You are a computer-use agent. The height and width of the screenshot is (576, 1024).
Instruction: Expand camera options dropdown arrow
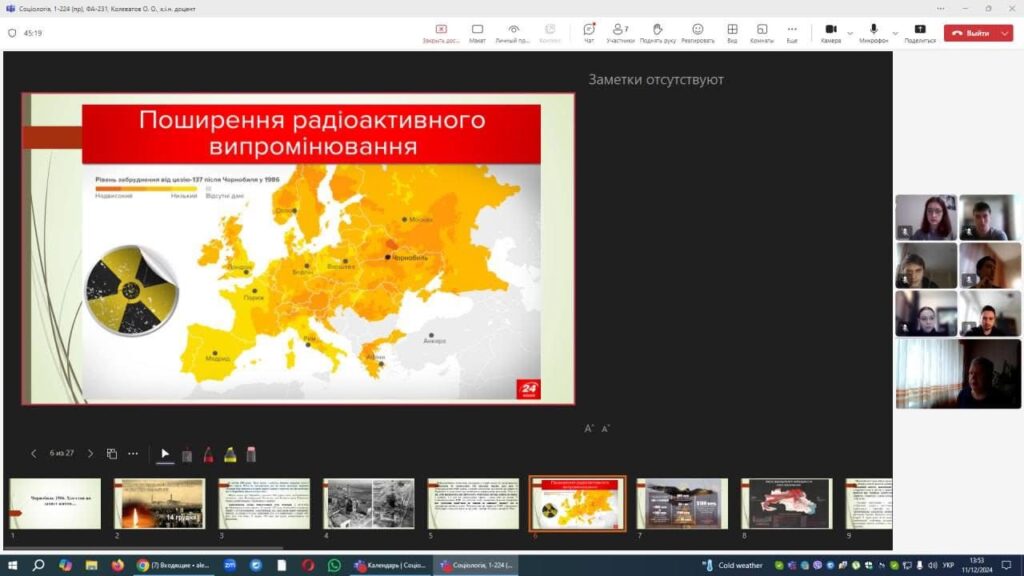850,33
